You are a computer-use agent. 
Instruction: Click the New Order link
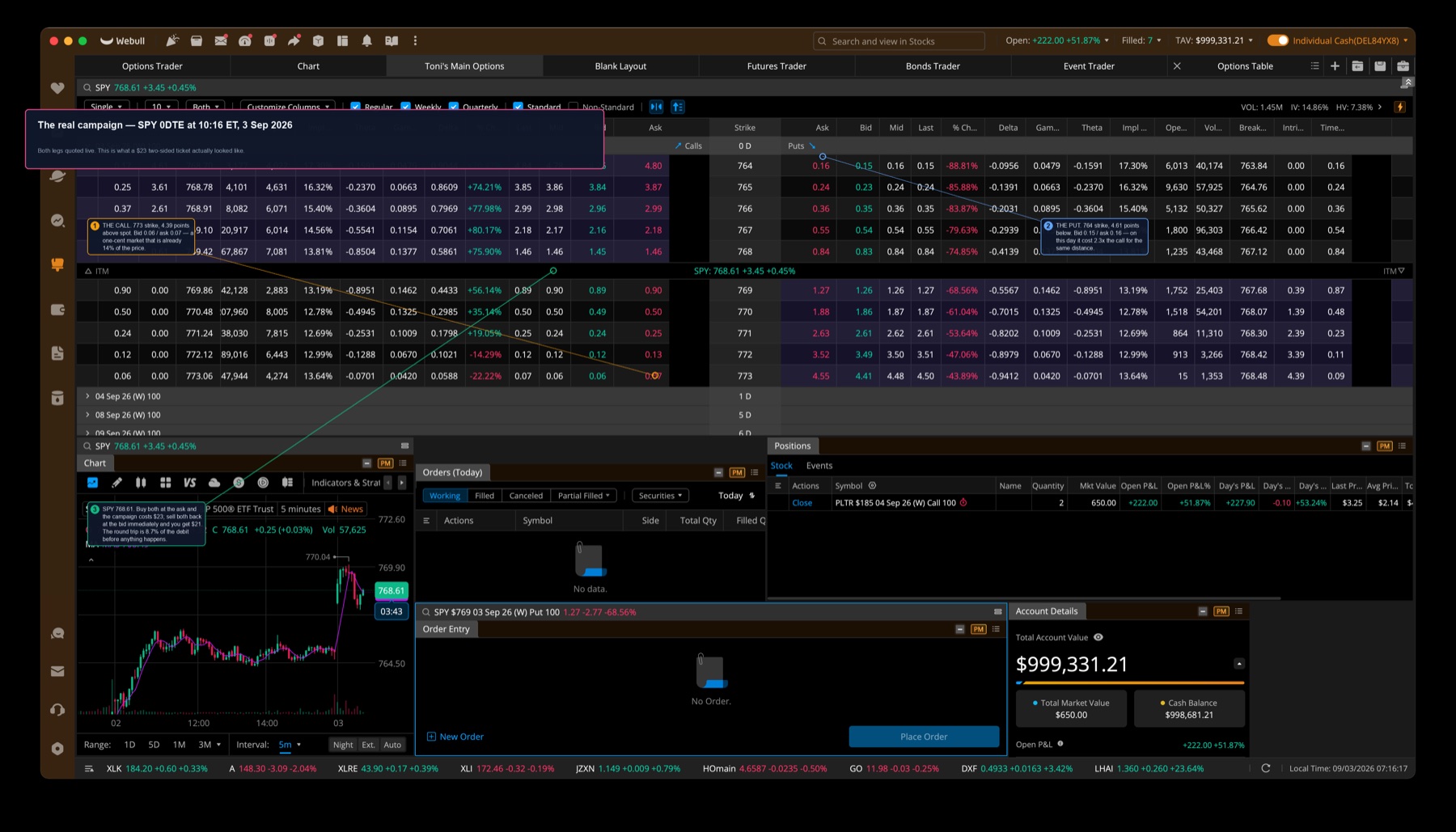tap(455, 737)
